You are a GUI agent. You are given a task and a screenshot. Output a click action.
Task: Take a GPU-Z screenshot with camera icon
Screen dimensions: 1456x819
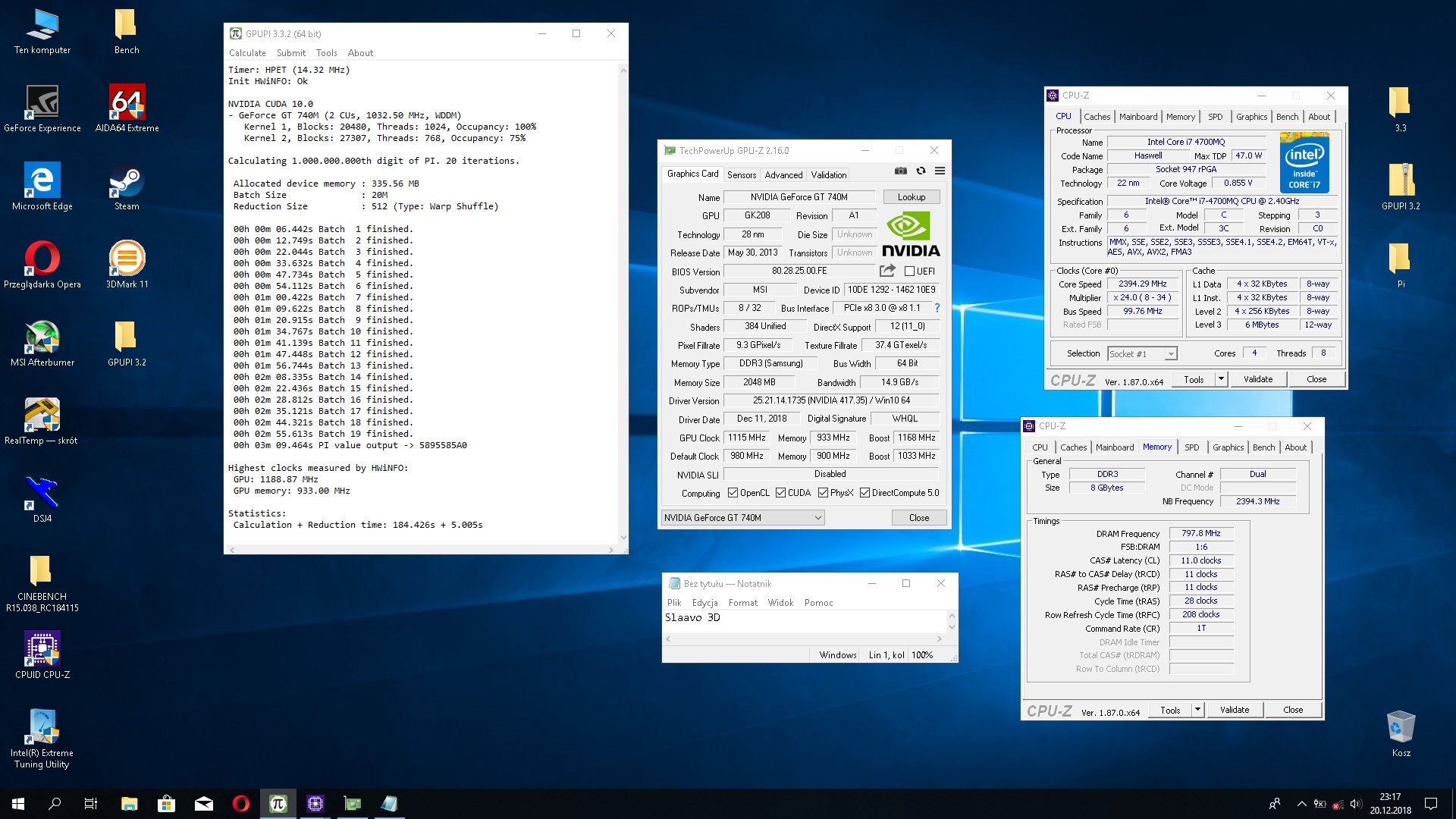[x=900, y=171]
